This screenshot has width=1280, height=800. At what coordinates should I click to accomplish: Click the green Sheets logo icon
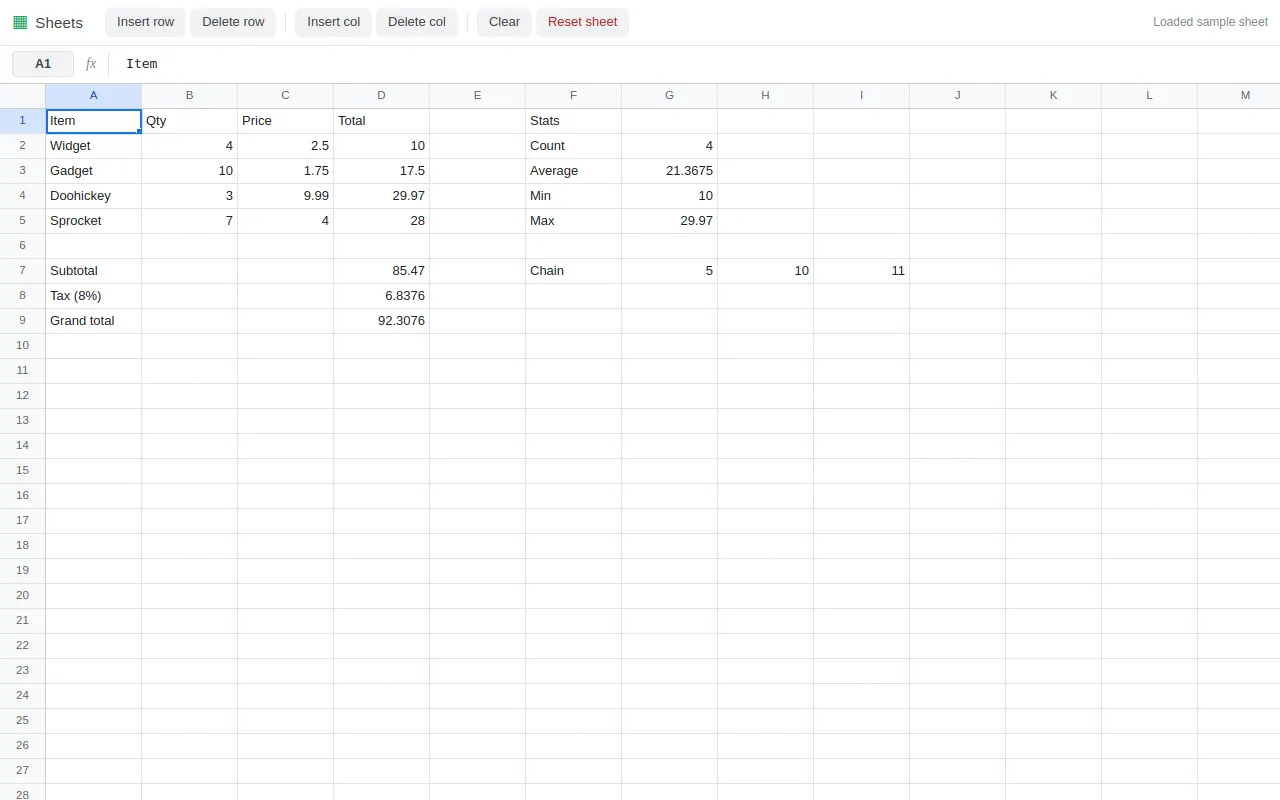(20, 22)
